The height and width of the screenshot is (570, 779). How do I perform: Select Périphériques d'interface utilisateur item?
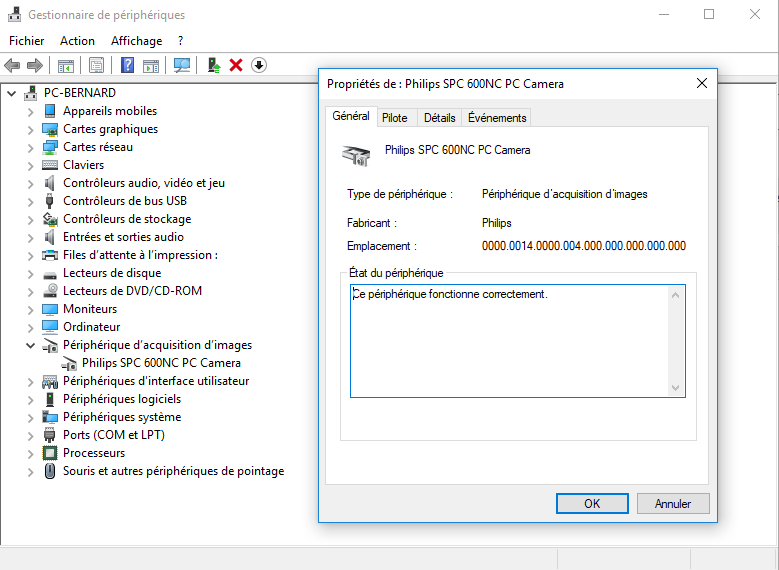point(156,381)
